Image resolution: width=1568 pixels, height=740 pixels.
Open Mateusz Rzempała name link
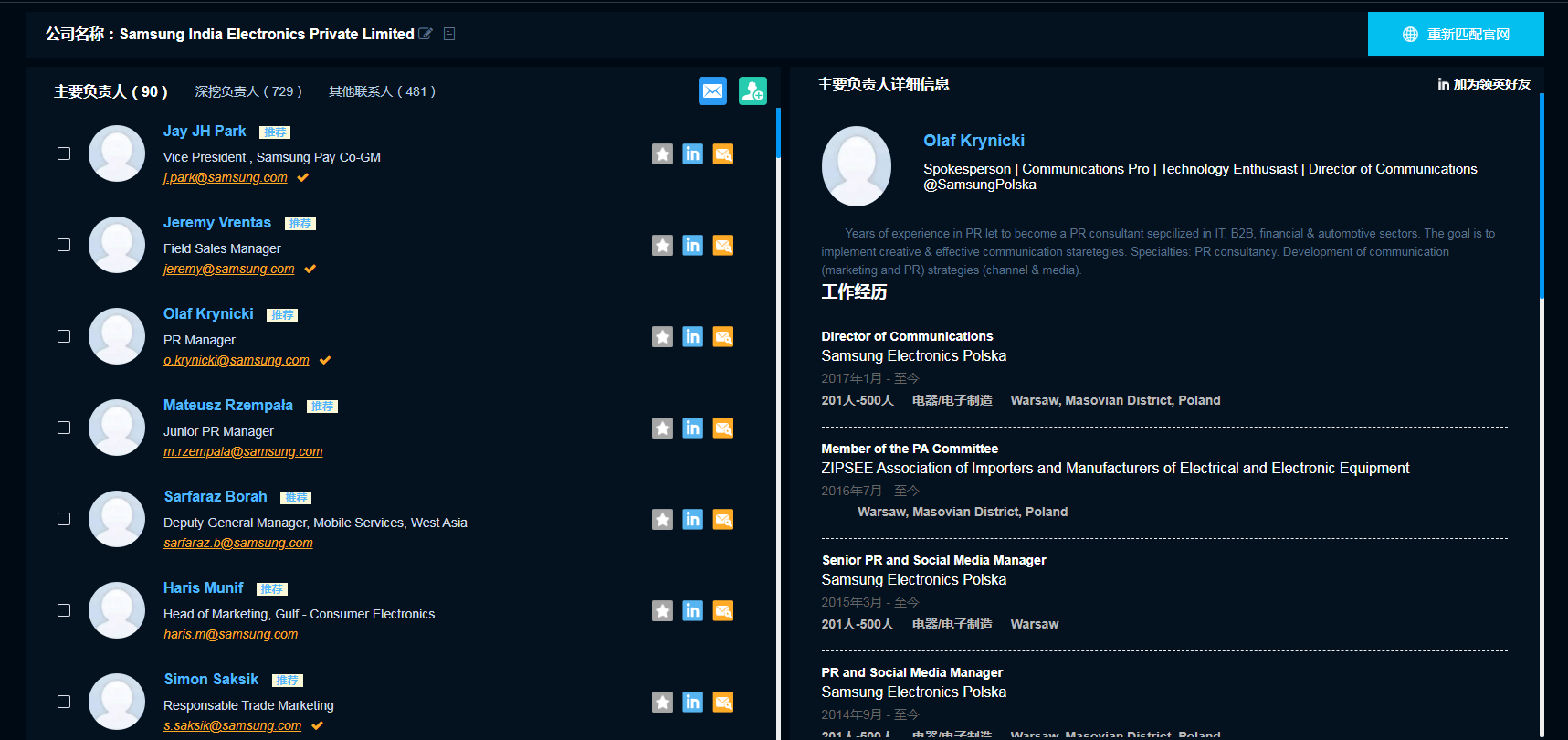tap(228, 406)
